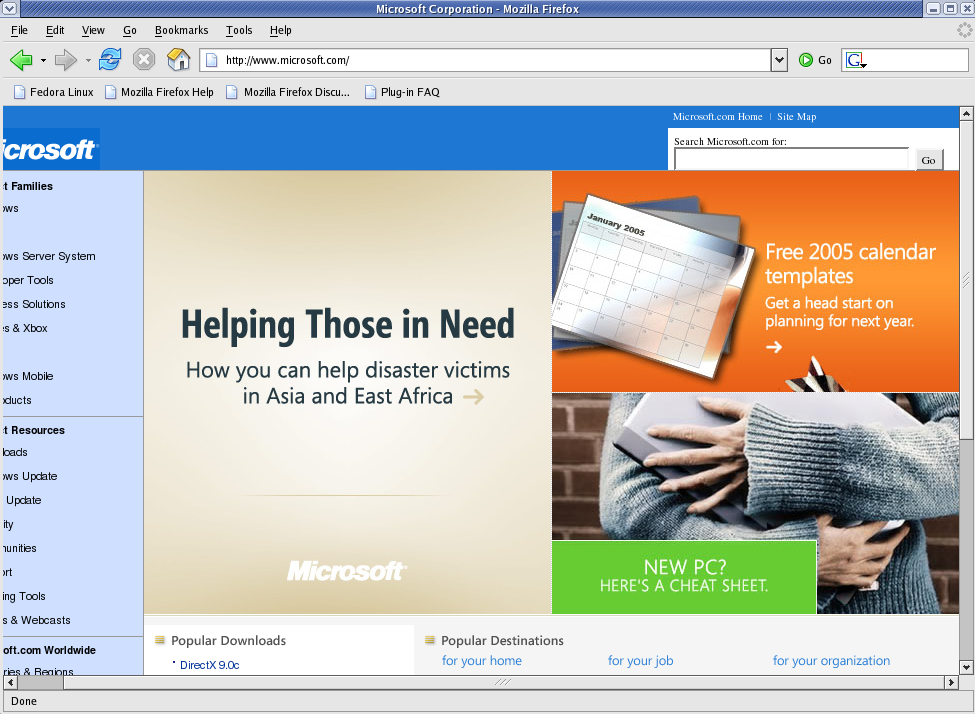This screenshot has height=714, width=975.
Task: Open the View menu
Action: (x=93, y=30)
